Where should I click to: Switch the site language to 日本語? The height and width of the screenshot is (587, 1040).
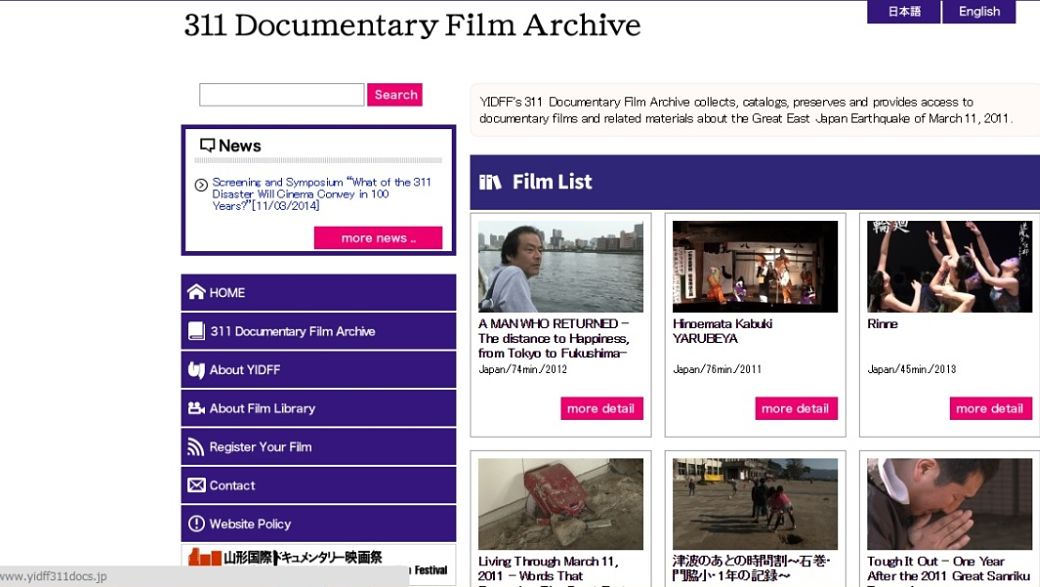(x=903, y=11)
